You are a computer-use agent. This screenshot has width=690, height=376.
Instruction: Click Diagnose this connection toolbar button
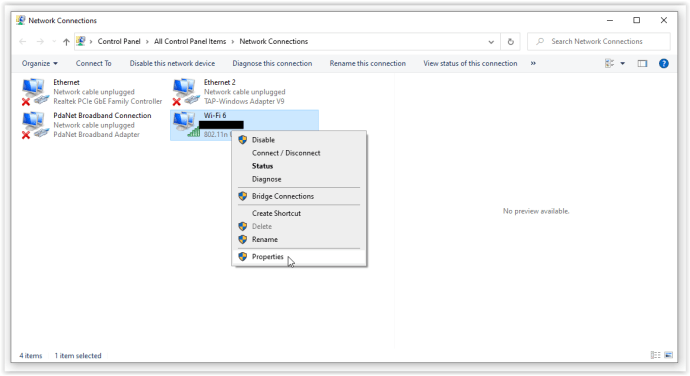click(x=272, y=63)
